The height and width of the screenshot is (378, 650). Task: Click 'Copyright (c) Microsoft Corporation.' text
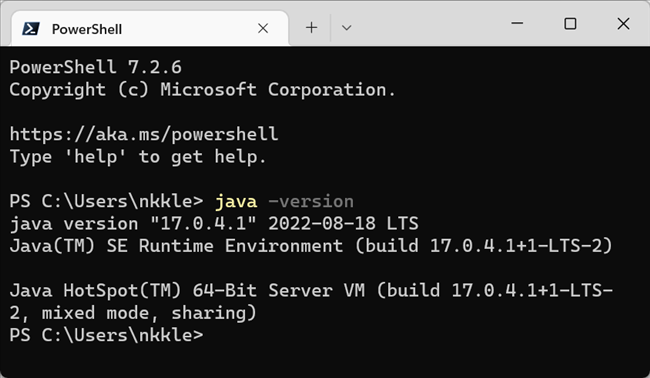coord(202,90)
